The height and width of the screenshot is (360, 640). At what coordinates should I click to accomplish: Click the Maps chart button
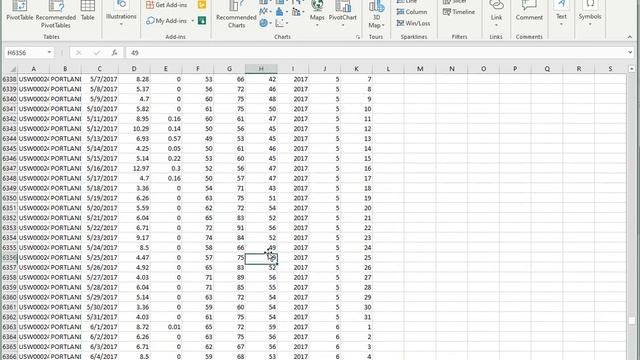[x=317, y=14]
